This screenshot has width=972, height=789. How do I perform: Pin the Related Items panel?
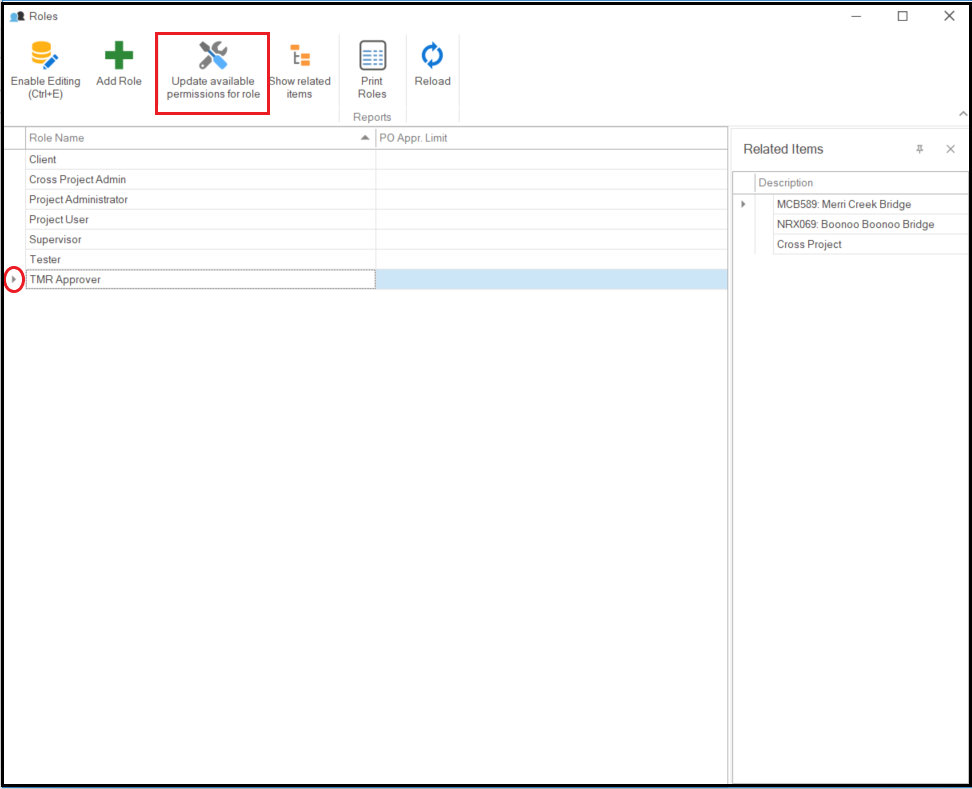pyautogui.click(x=919, y=149)
